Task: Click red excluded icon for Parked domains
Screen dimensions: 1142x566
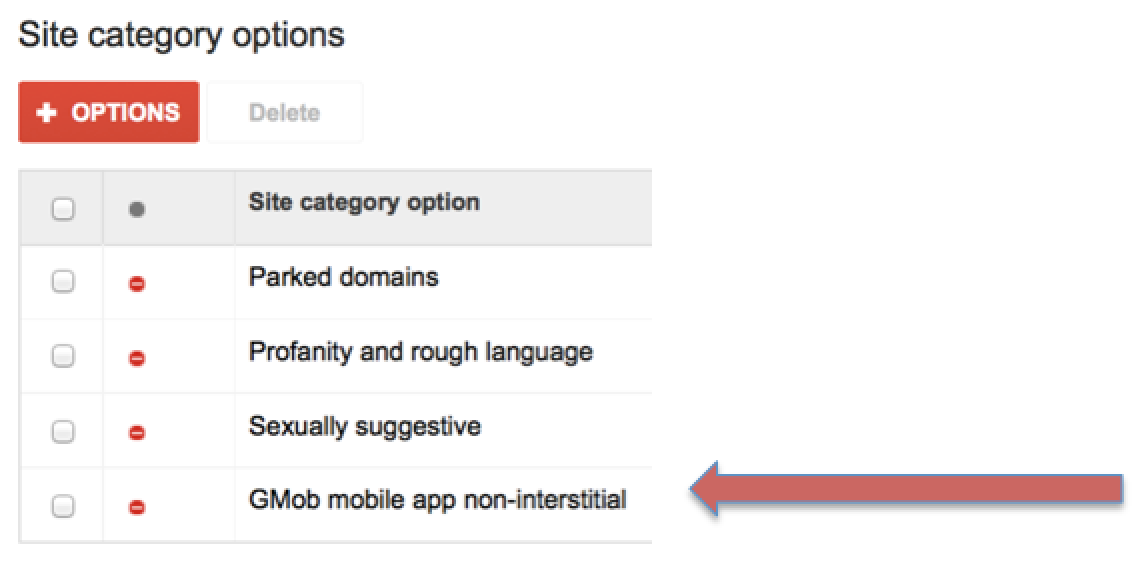Action: [137, 284]
